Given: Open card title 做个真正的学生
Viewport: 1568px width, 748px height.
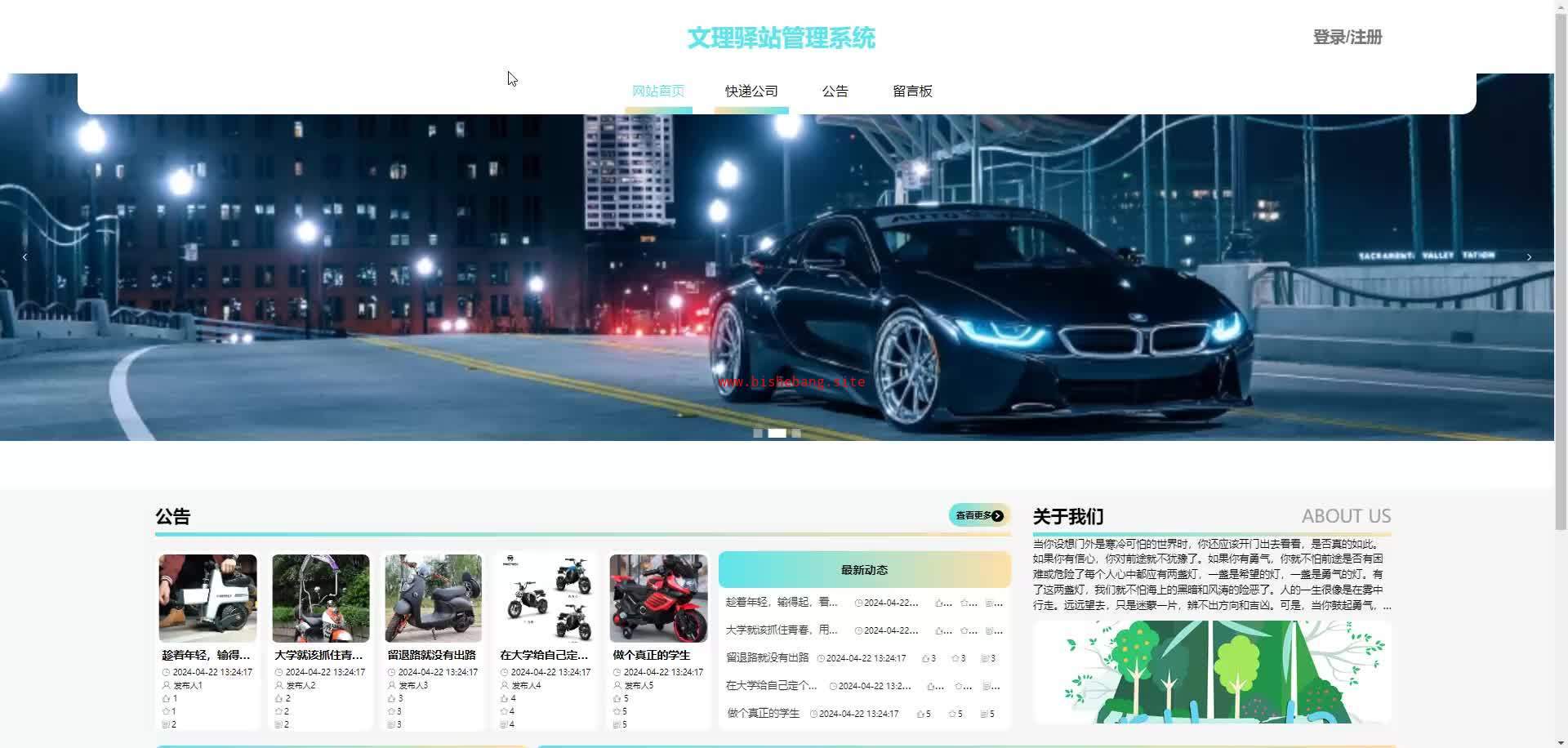Looking at the screenshot, I should [651, 655].
